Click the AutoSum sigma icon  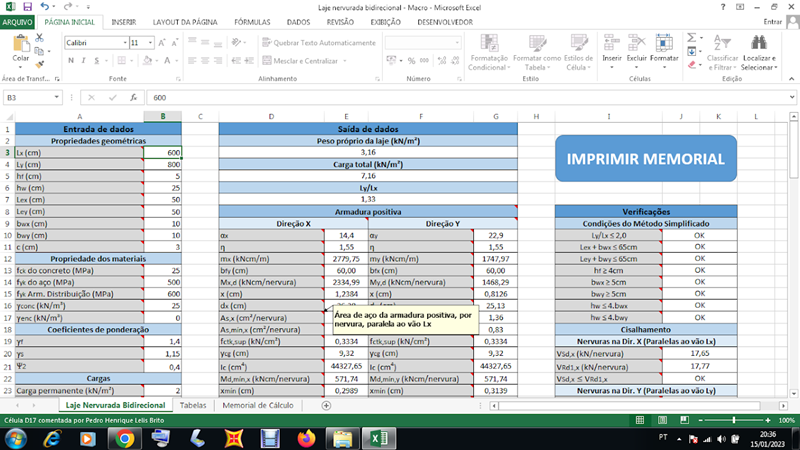[x=691, y=38]
